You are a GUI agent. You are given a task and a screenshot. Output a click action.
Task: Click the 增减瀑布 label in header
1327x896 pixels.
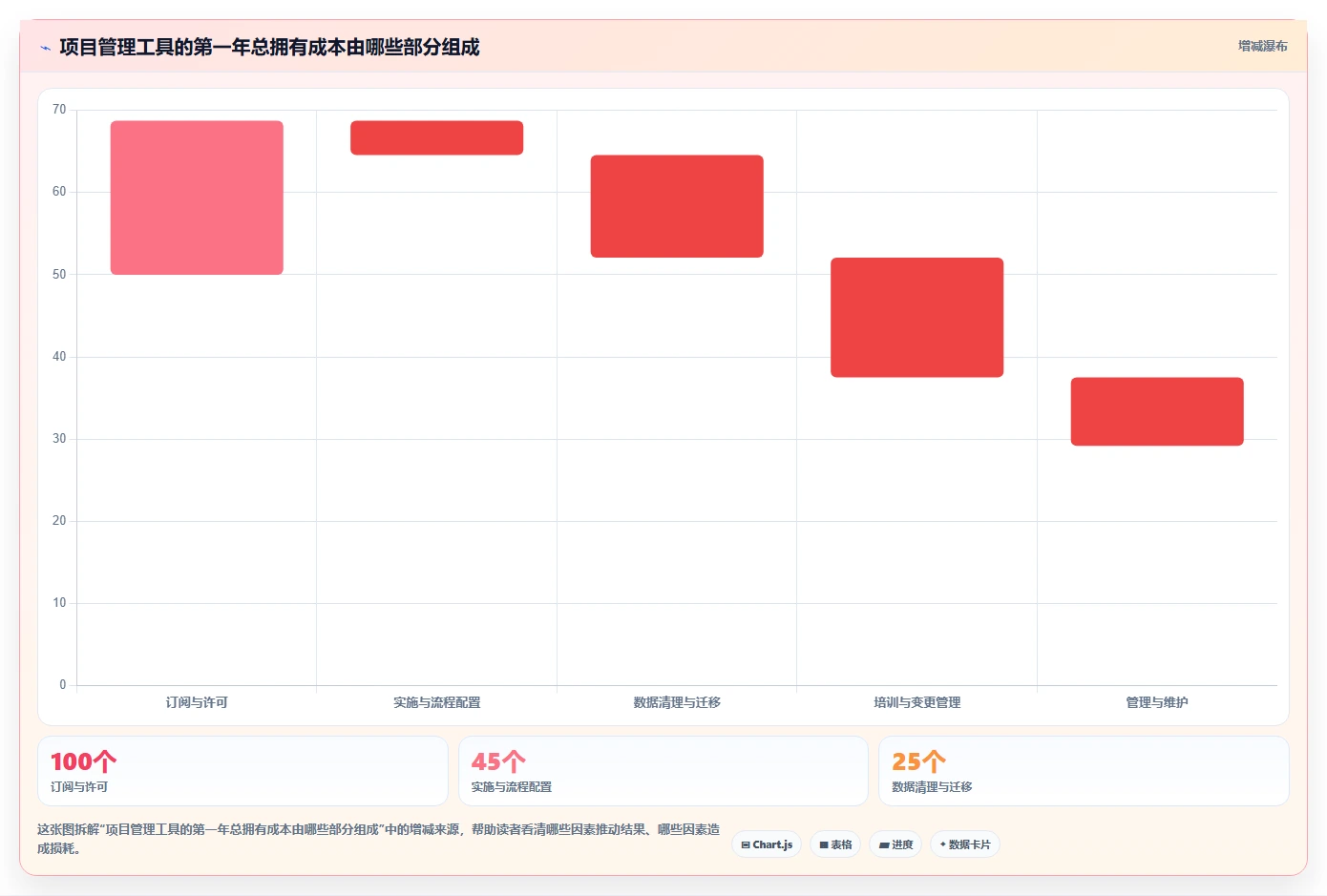click(1262, 46)
